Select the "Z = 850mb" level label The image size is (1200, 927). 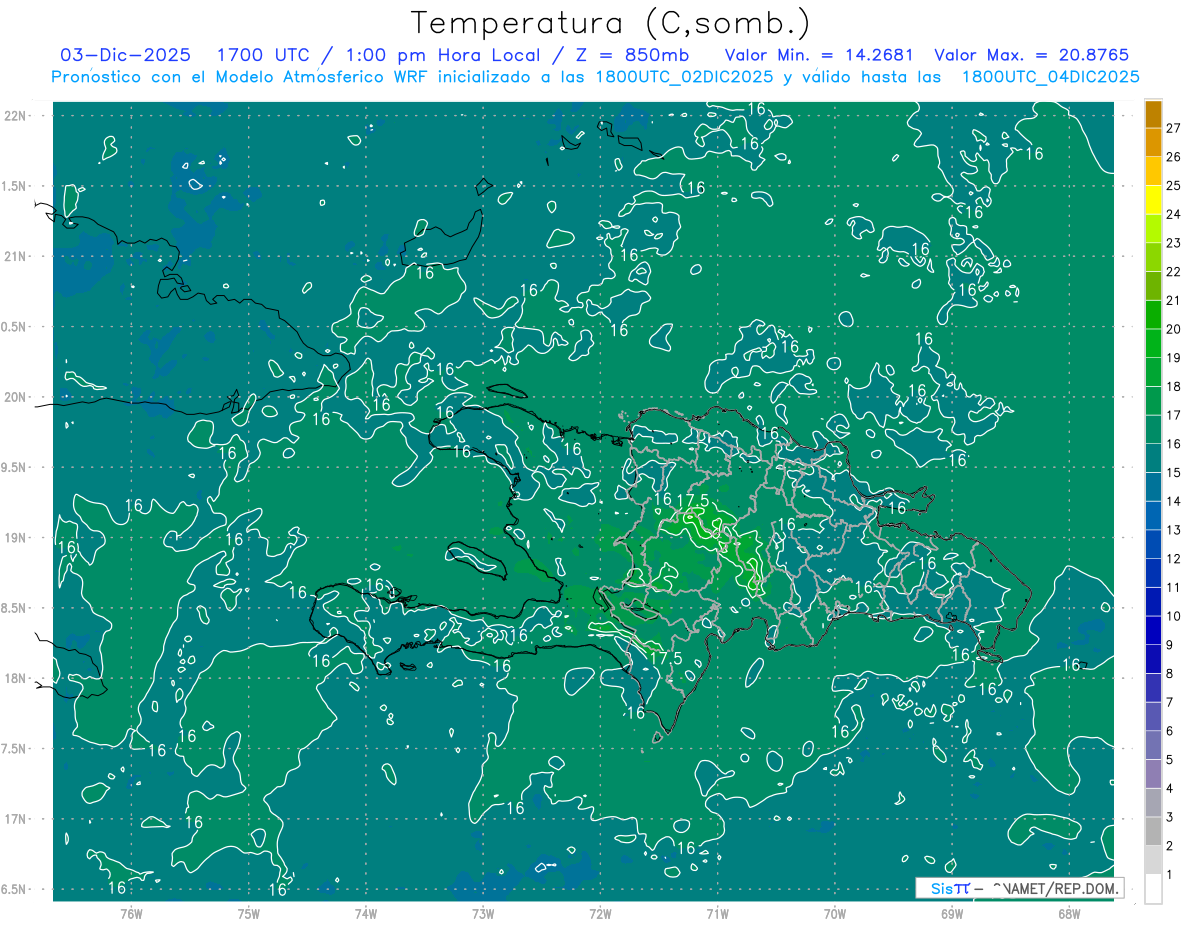click(x=631, y=56)
